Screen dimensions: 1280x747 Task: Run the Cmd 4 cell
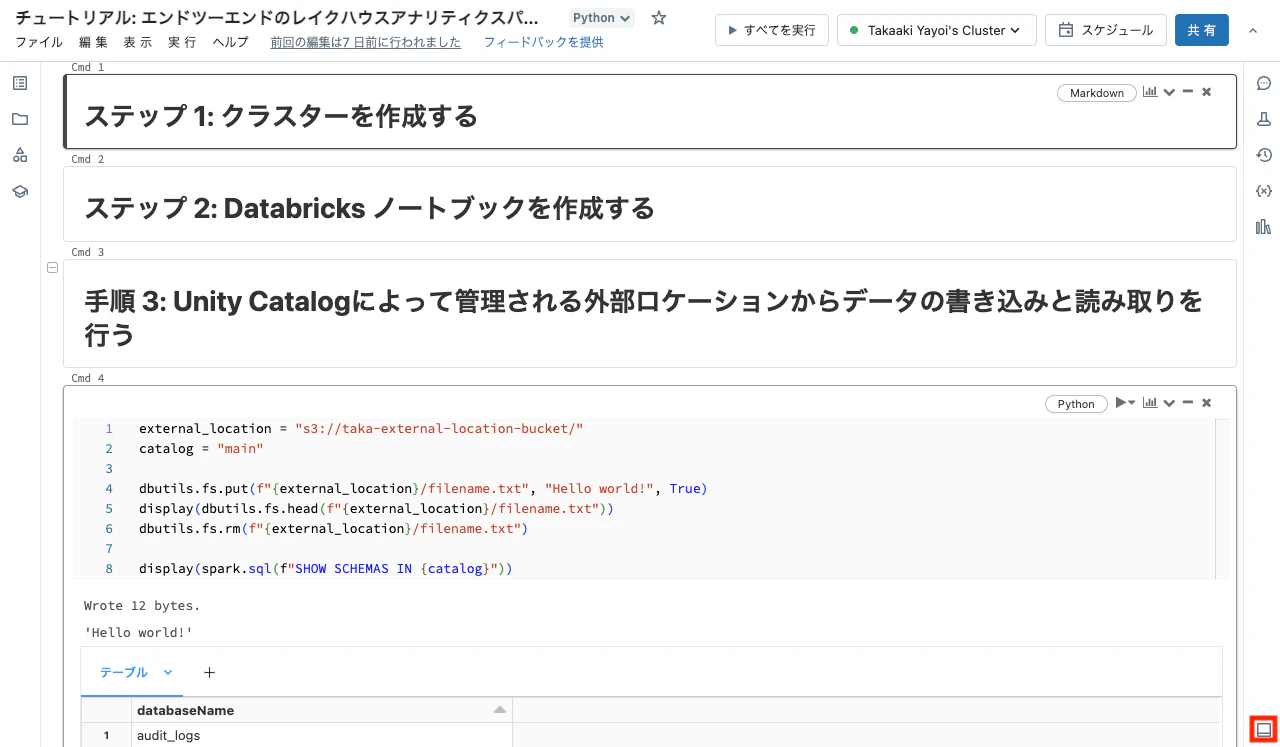coord(1120,403)
